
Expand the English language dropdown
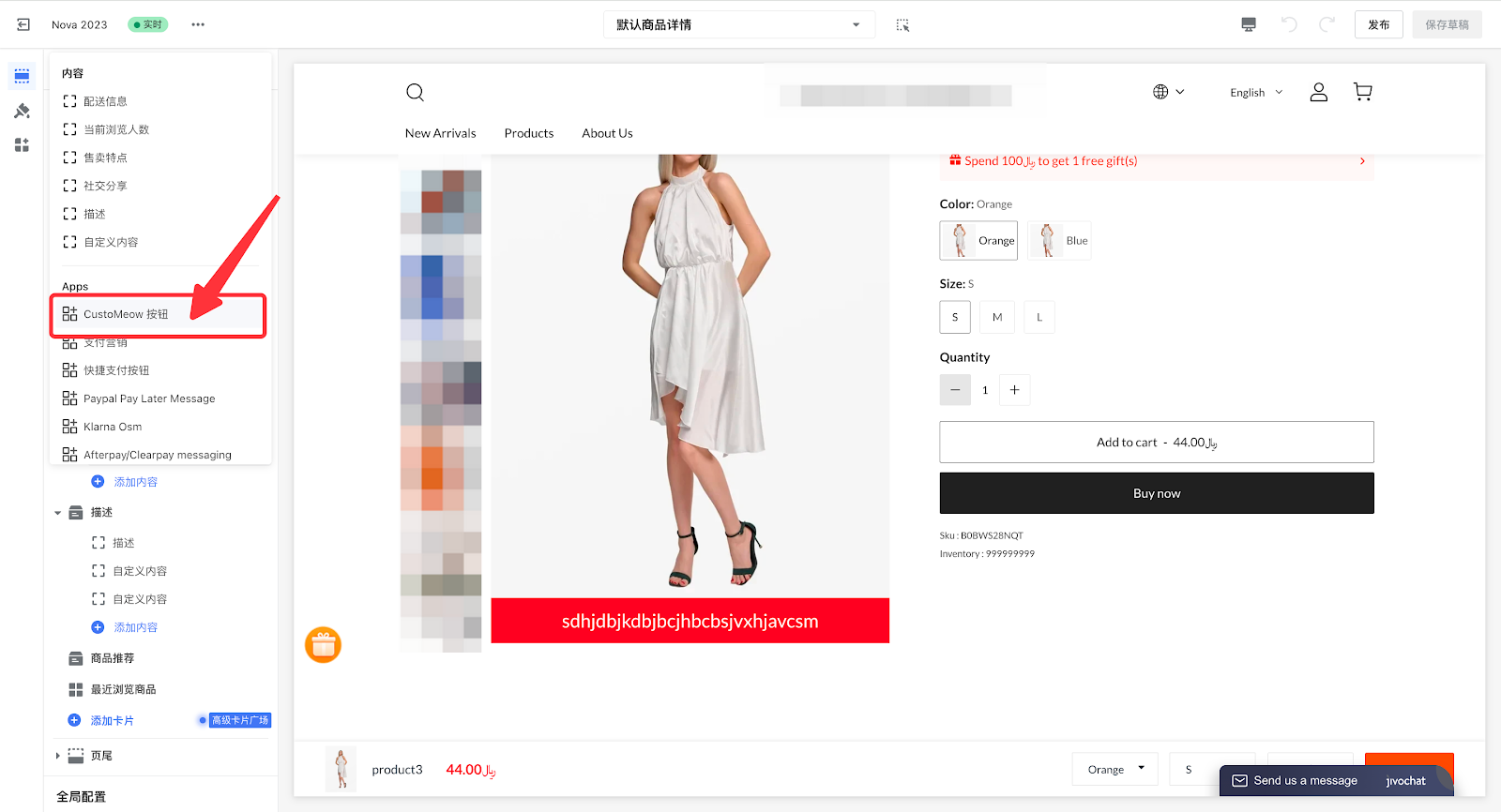click(1255, 93)
